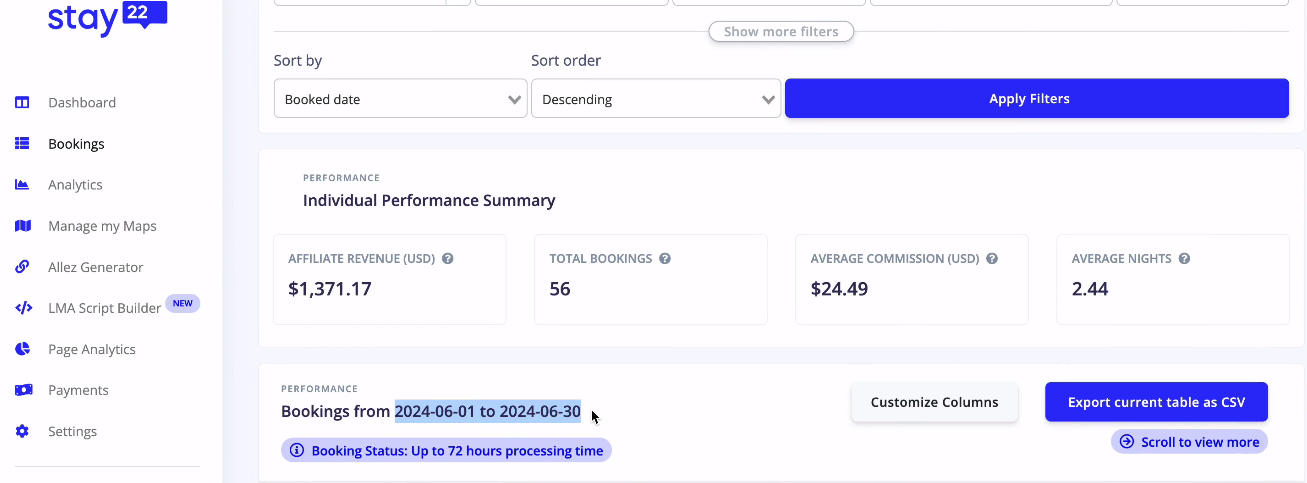Click info icon in Booking Status badge
The width and height of the screenshot is (1307, 483).
tap(297, 450)
